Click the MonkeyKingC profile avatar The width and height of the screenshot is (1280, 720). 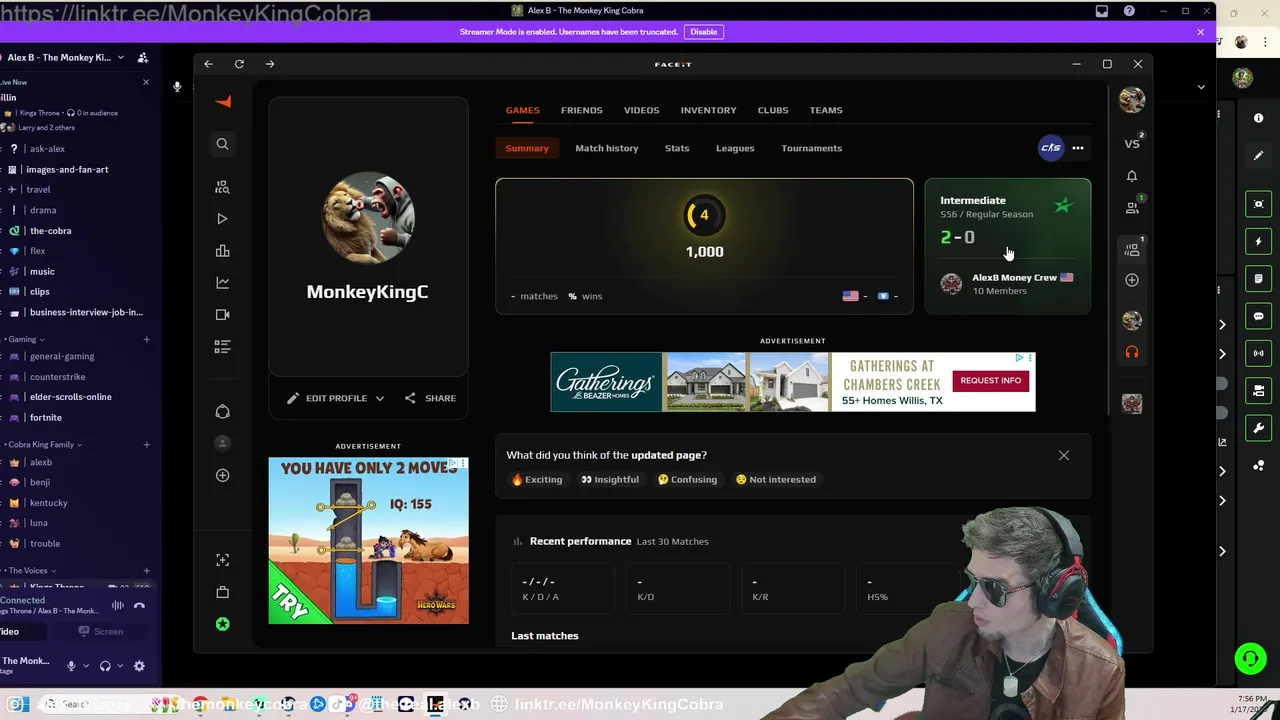click(367, 219)
